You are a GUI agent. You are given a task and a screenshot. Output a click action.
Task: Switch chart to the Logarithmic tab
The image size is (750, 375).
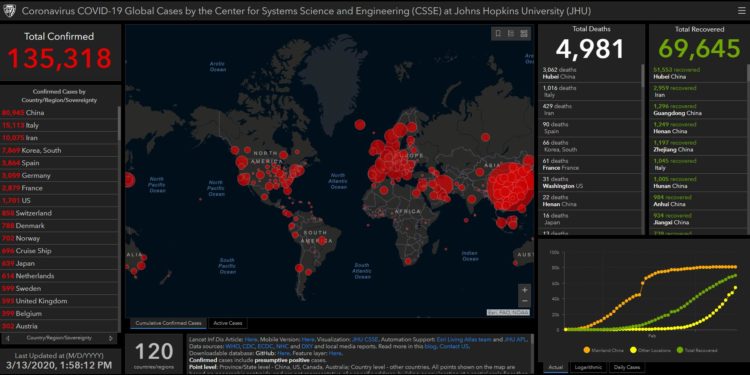589,367
